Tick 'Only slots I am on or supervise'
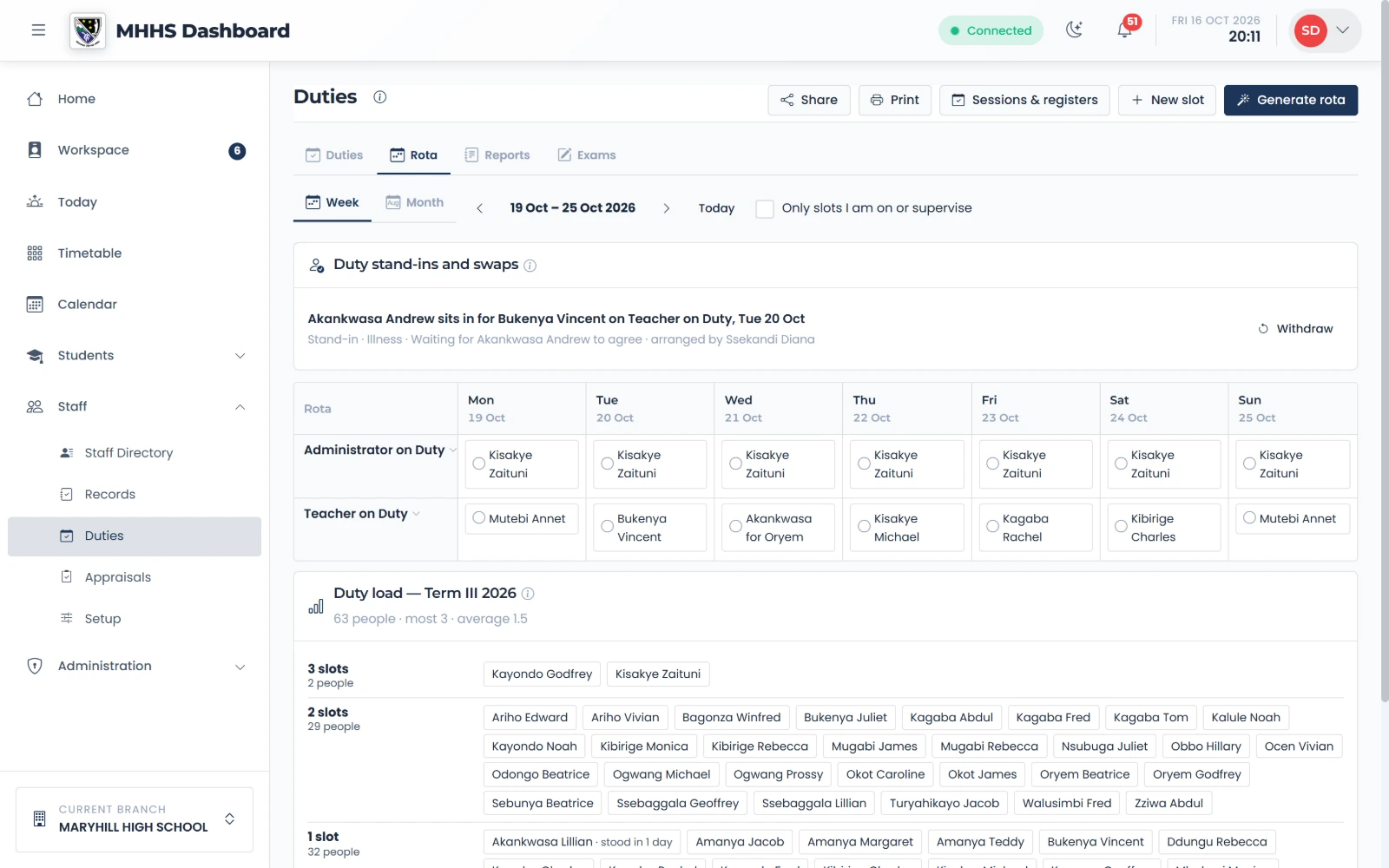The height and width of the screenshot is (868, 1389). (765, 208)
